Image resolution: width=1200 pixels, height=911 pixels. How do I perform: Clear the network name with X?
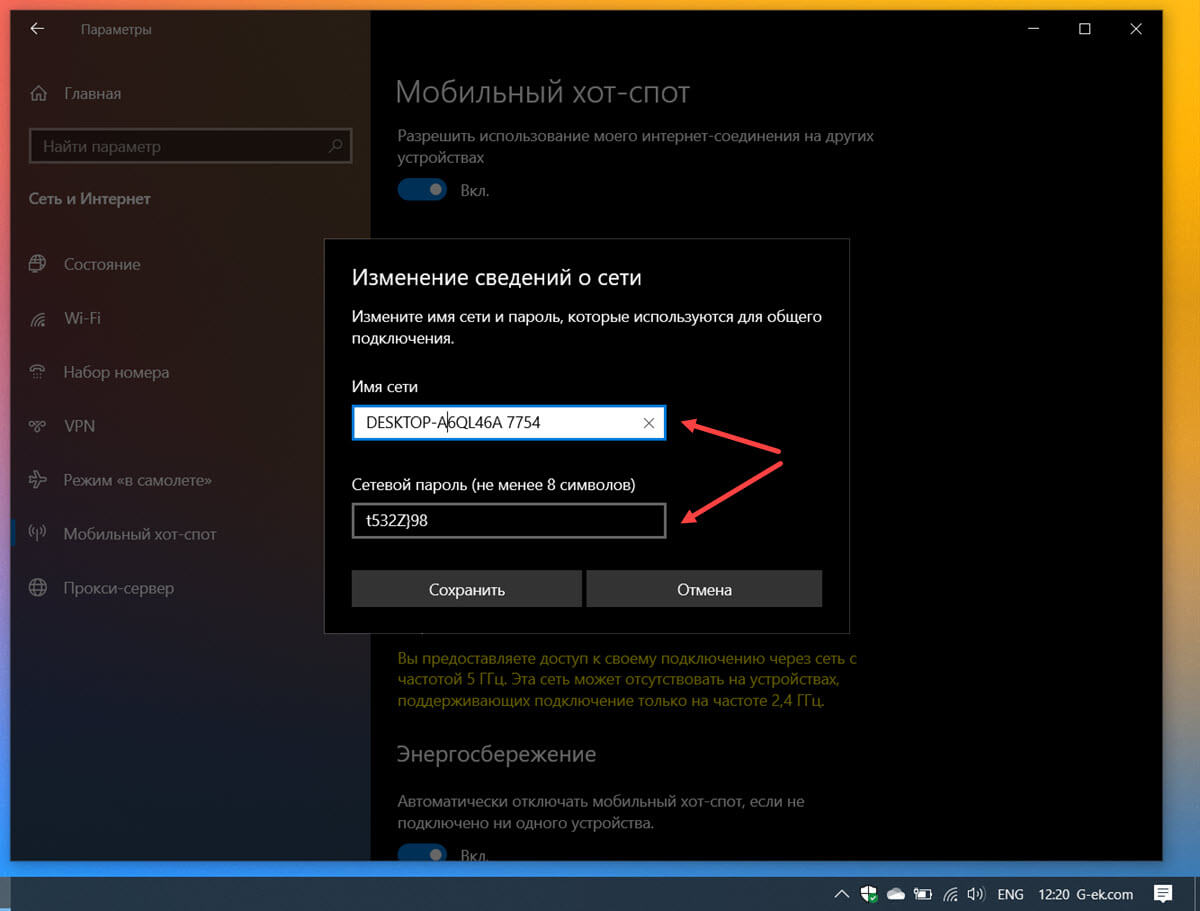[x=648, y=423]
